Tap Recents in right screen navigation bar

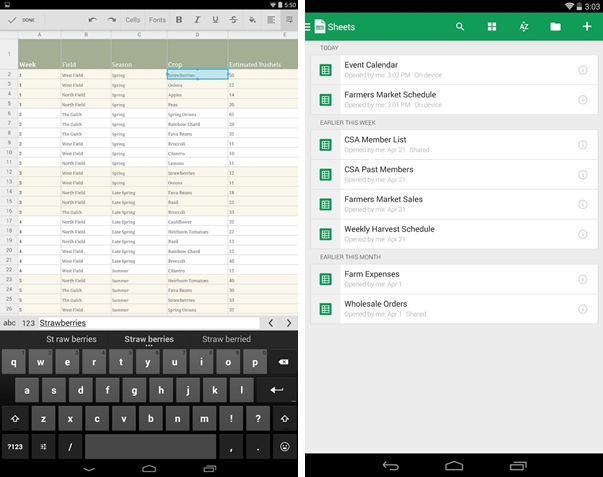pos(518,466)
